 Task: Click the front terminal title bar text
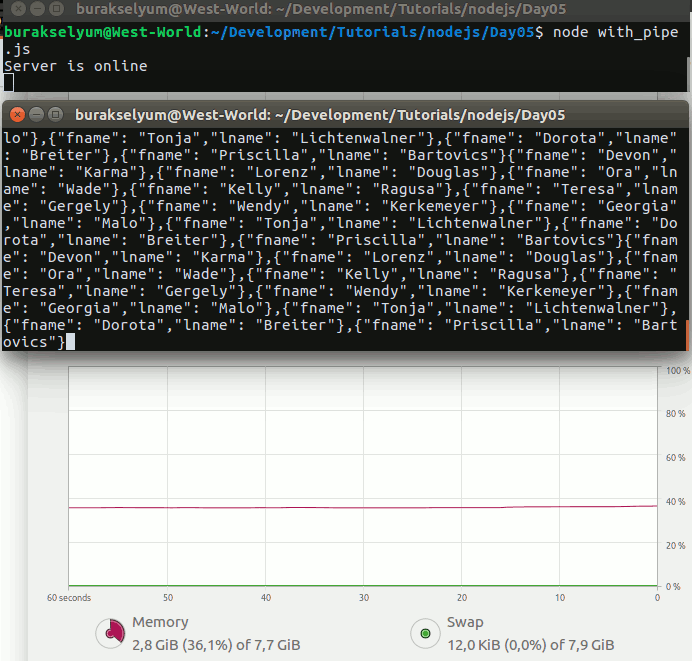pos(320,115)
